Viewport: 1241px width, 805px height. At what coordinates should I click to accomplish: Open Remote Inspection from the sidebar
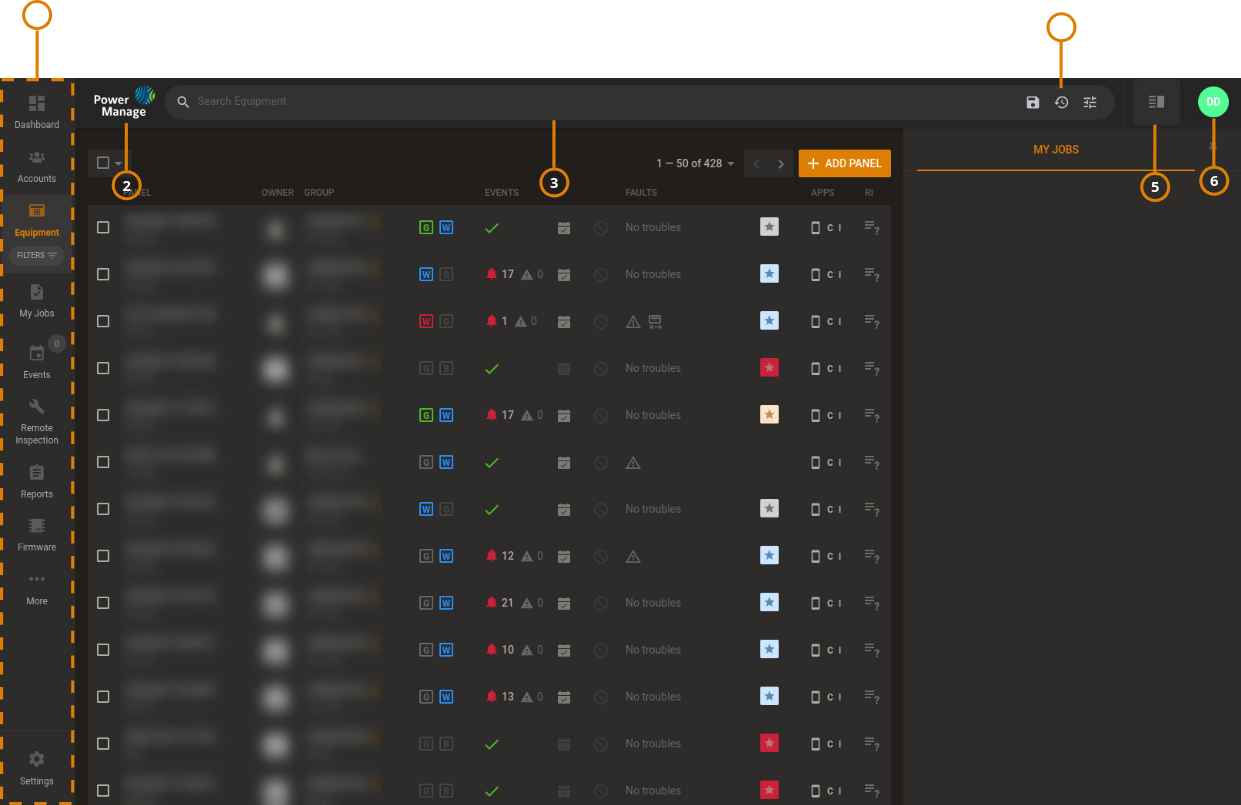36,420
